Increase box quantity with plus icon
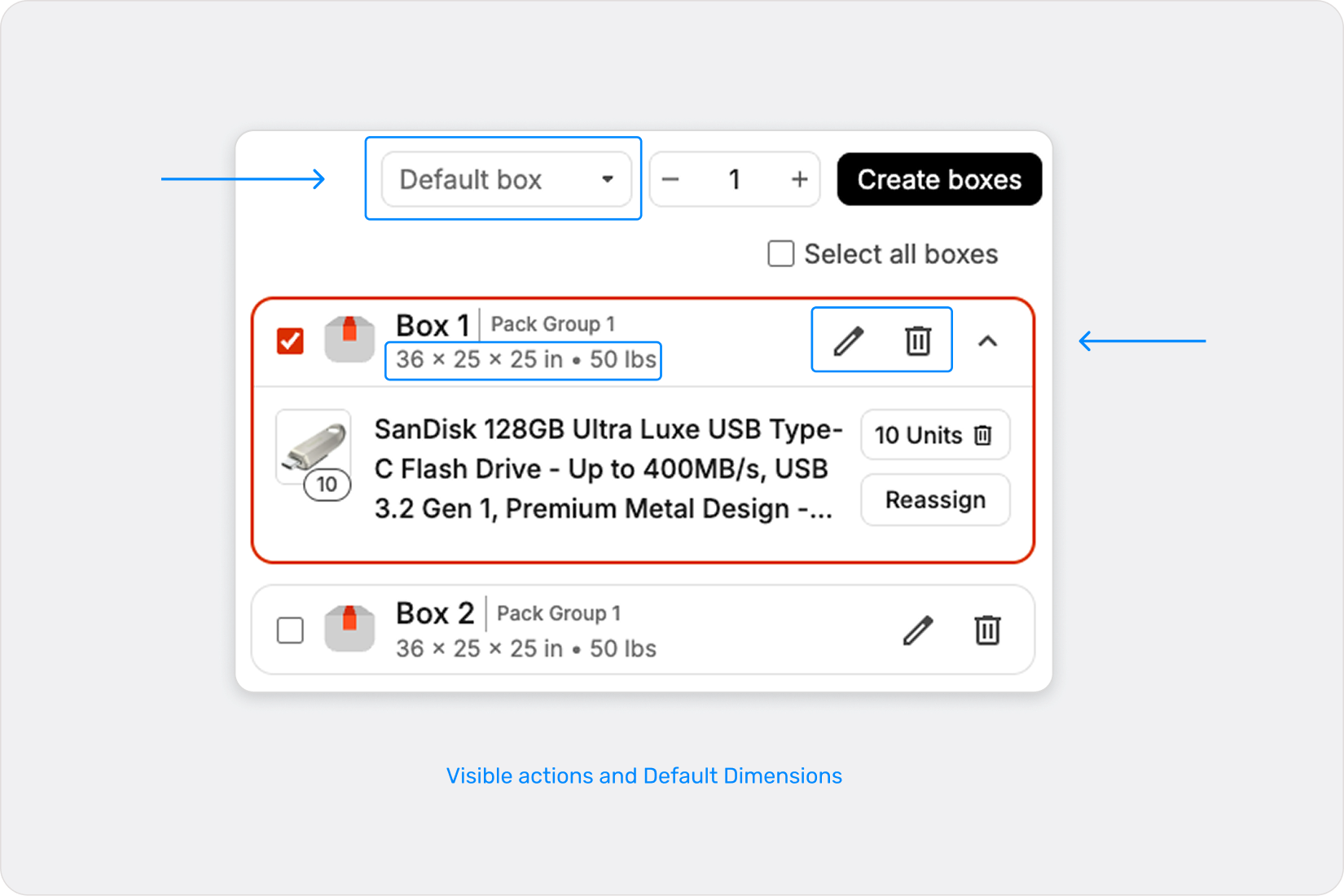Viewport: 1344px width, 896px height. click(799, 179)
